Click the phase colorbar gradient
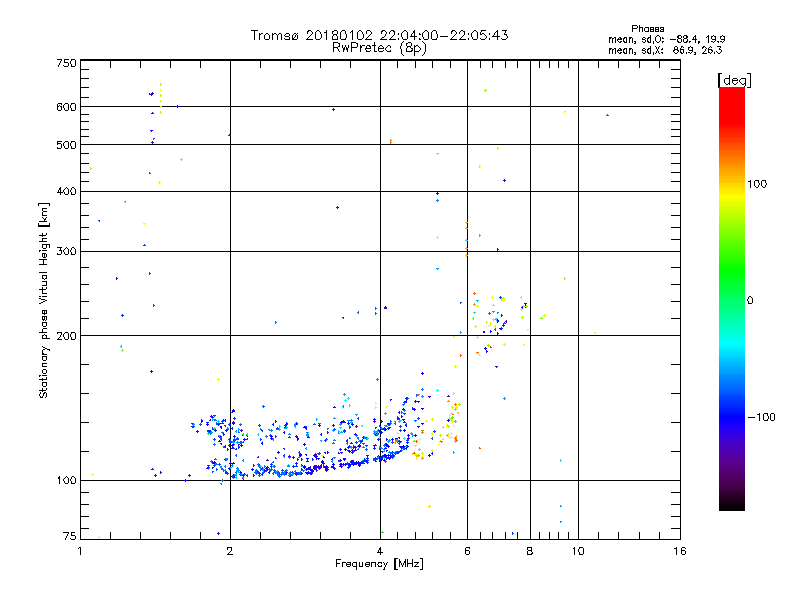800x600 pixels. coord(732,298)
